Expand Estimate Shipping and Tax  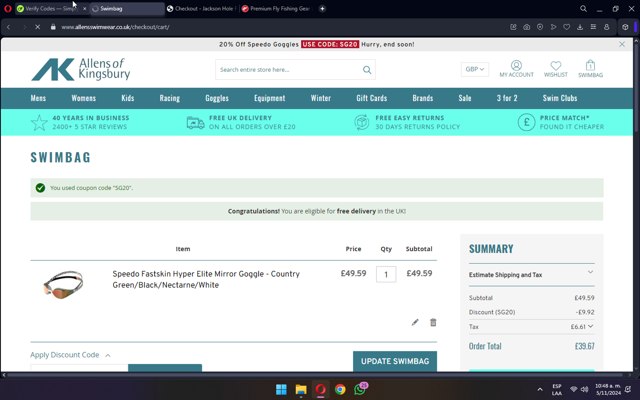pyautogui.click(x=531, y=275)
